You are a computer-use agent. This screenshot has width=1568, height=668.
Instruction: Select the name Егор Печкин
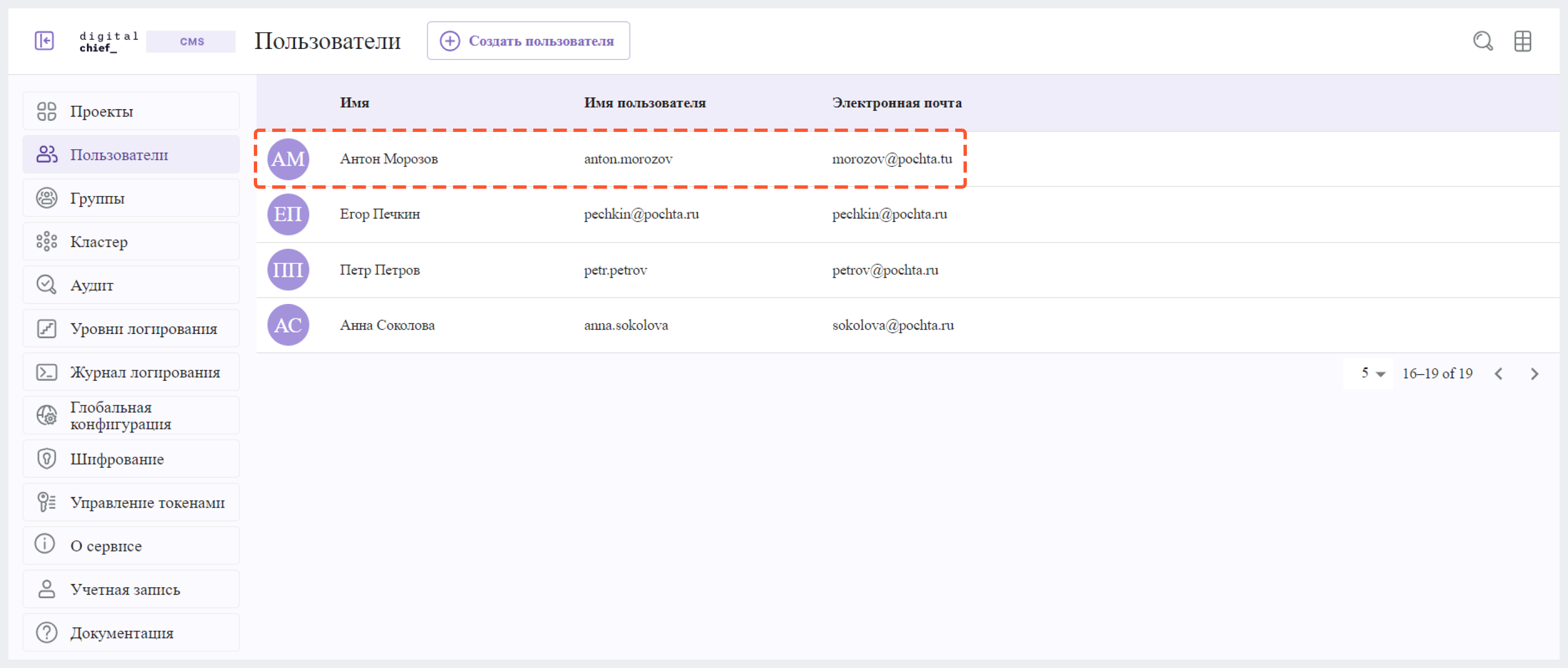(380, 214)
